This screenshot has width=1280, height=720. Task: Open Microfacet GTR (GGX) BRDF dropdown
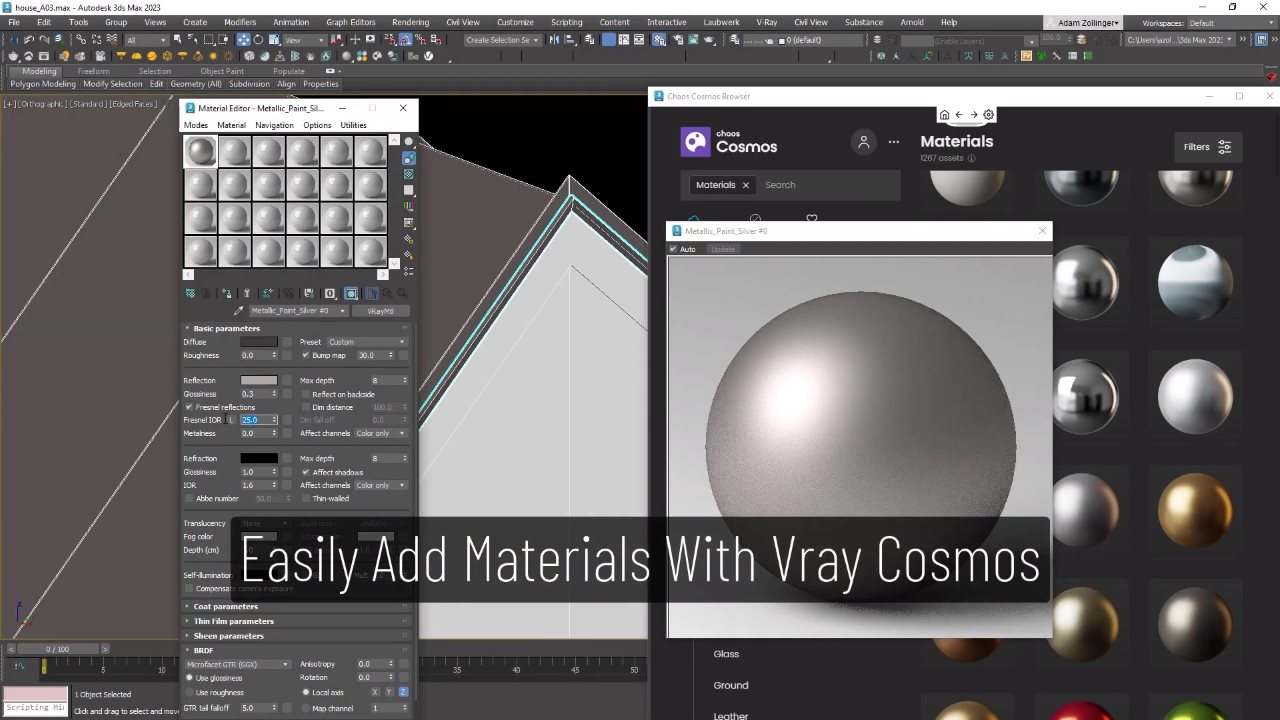point(237,664)
